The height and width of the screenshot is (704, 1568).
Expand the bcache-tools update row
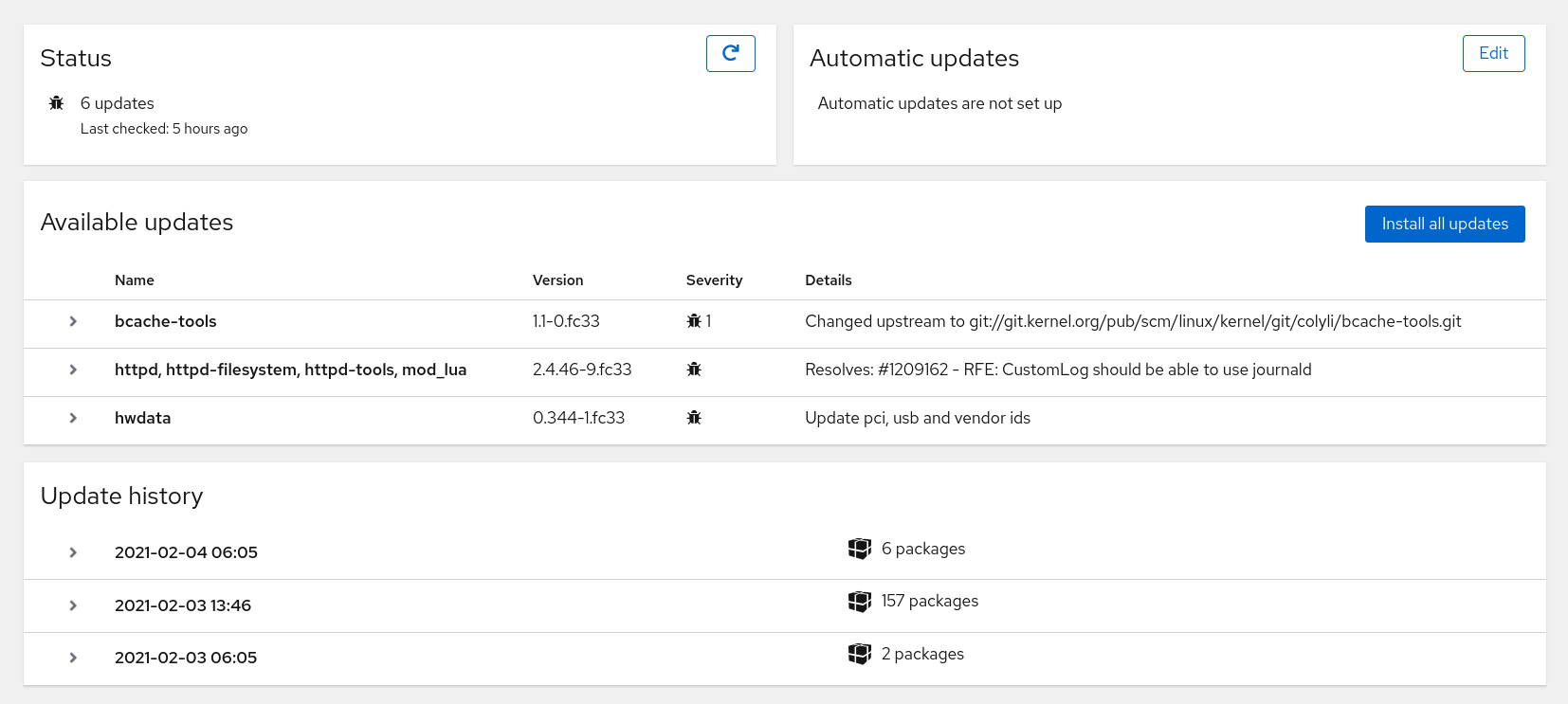coord(73,321)
